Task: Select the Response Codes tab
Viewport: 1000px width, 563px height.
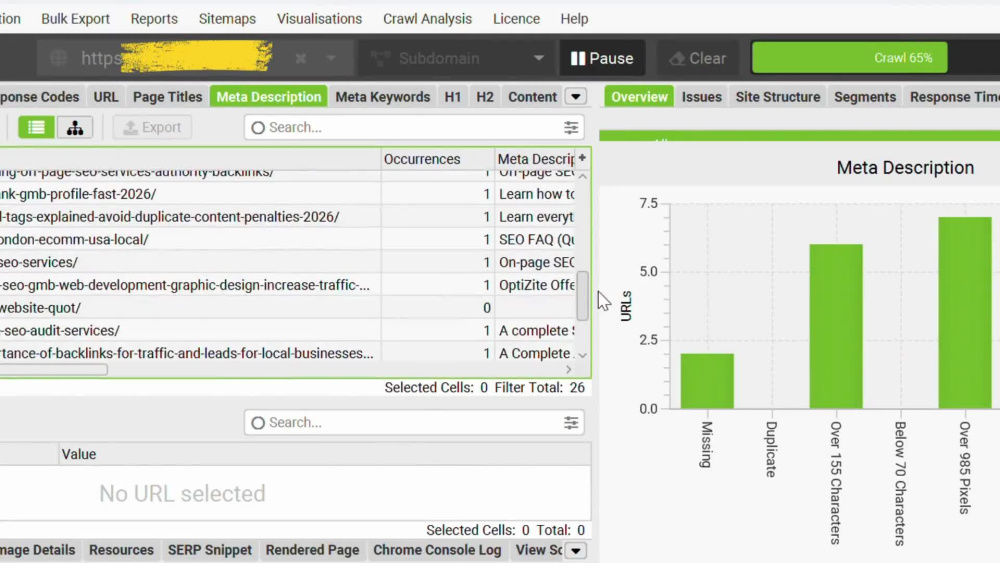Action: [x=41, y=97]
